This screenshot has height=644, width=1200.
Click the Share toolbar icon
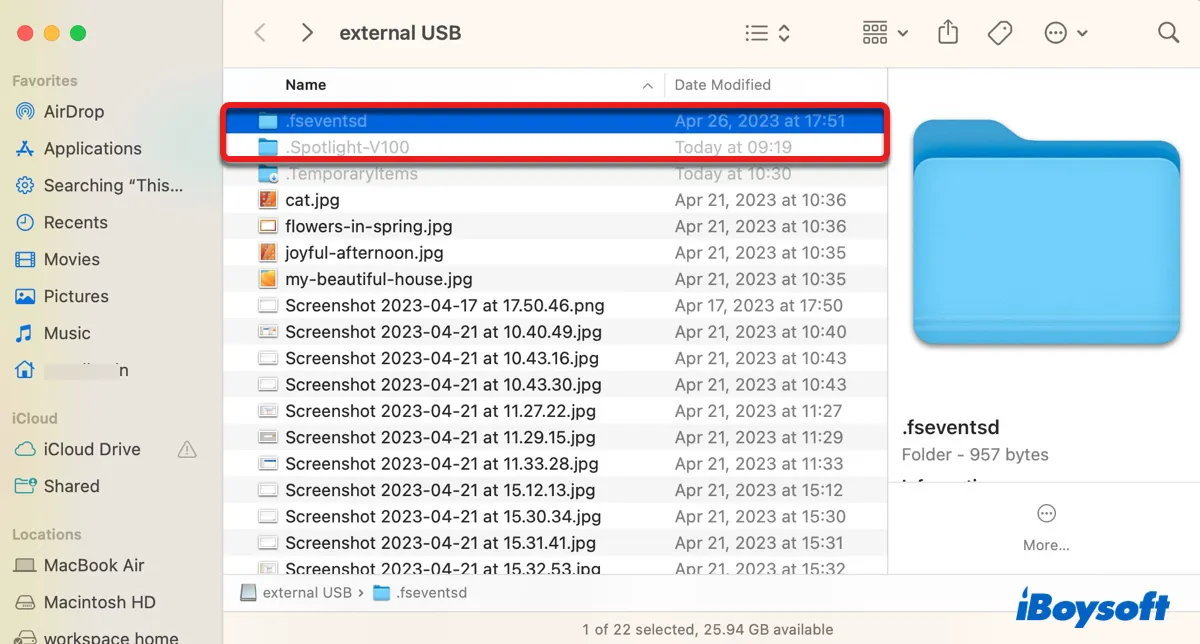click(947, 33)
